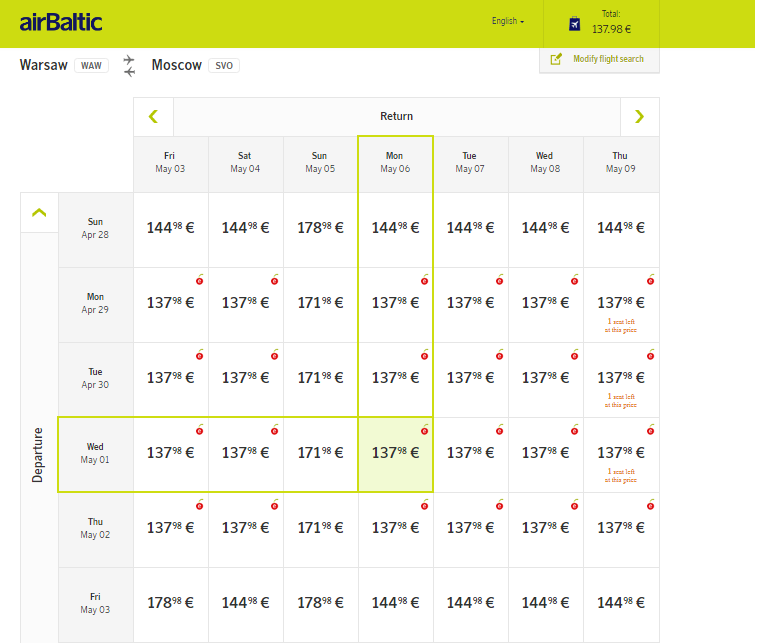Click '1 seat left' note for Apr 30
Image resolution: width=761 pixels, height=643 pixels.
pos(621,400)
